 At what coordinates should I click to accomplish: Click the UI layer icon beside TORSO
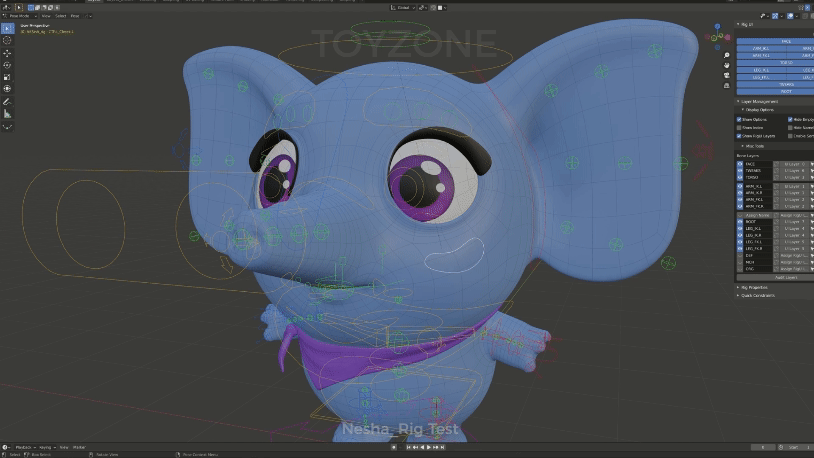click(x=777, y=178)
